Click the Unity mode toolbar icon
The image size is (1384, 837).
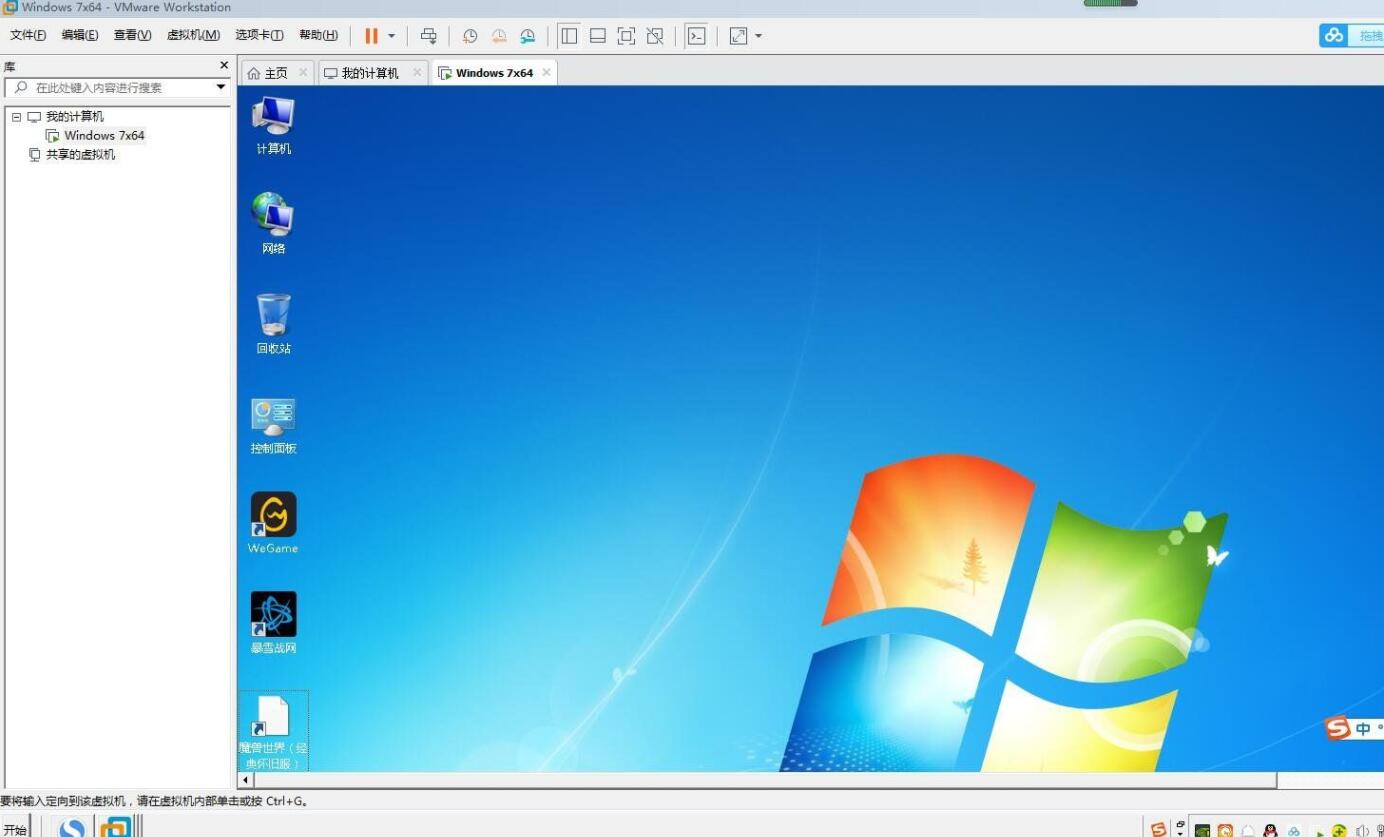tap(655, 36)
